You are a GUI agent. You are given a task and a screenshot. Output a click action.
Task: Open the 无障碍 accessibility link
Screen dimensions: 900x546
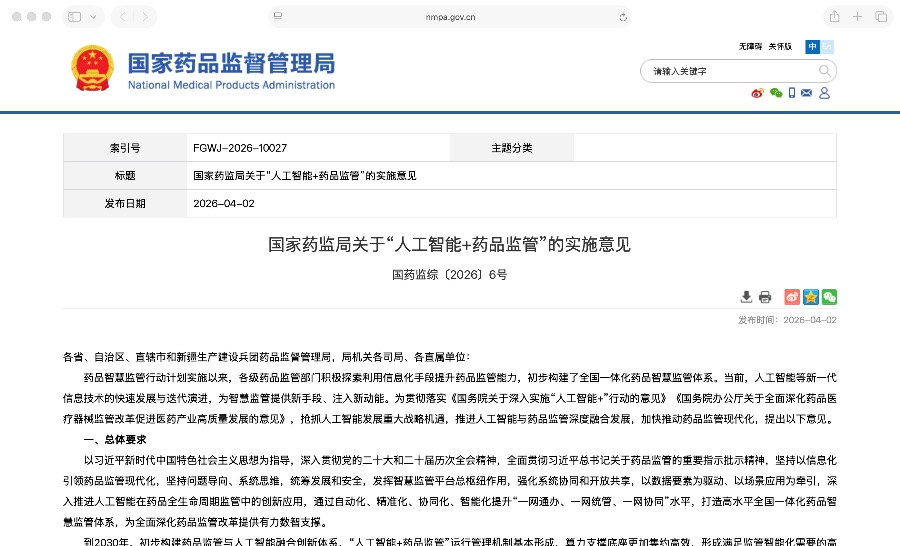pyautogui.click(x=750, y=47)
